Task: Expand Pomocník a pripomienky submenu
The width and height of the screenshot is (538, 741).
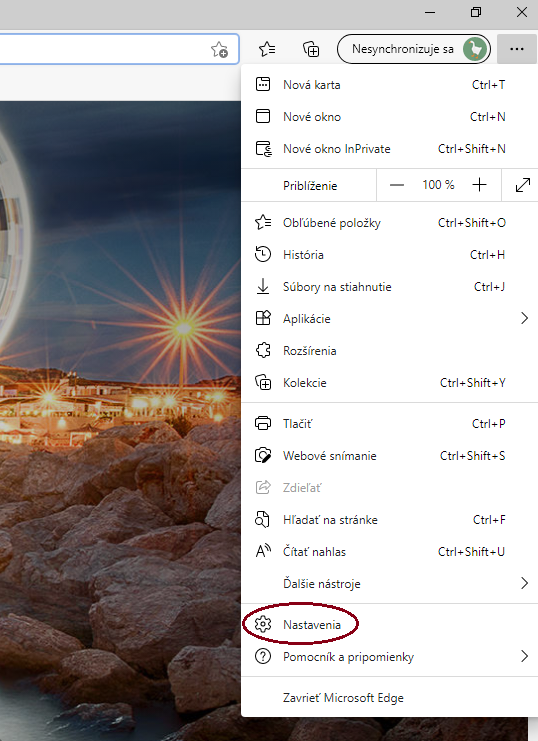Action: (x=390, y=656)
